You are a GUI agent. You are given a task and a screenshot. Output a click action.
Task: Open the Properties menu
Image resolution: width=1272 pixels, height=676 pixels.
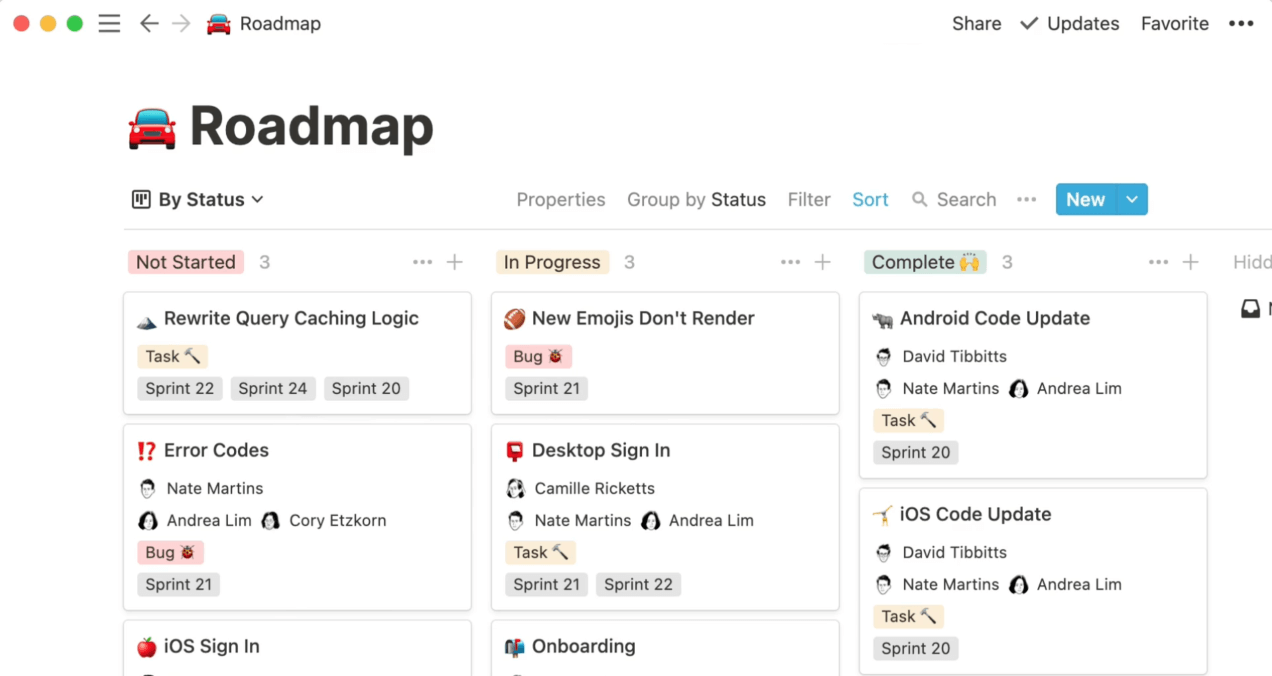[561, 200]
